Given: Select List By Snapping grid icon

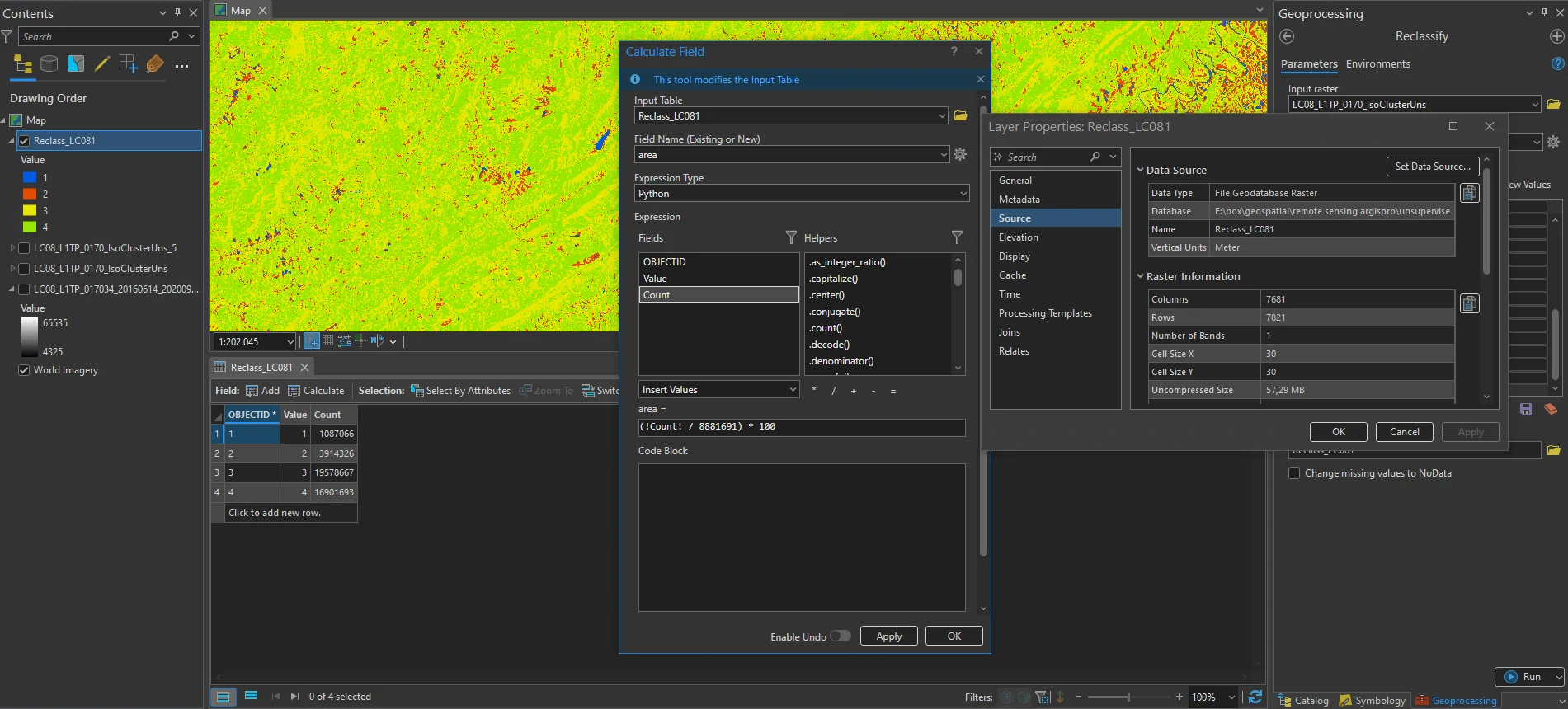Looking at the screenshot, I should pyautogui.click(x=128, y=64).
